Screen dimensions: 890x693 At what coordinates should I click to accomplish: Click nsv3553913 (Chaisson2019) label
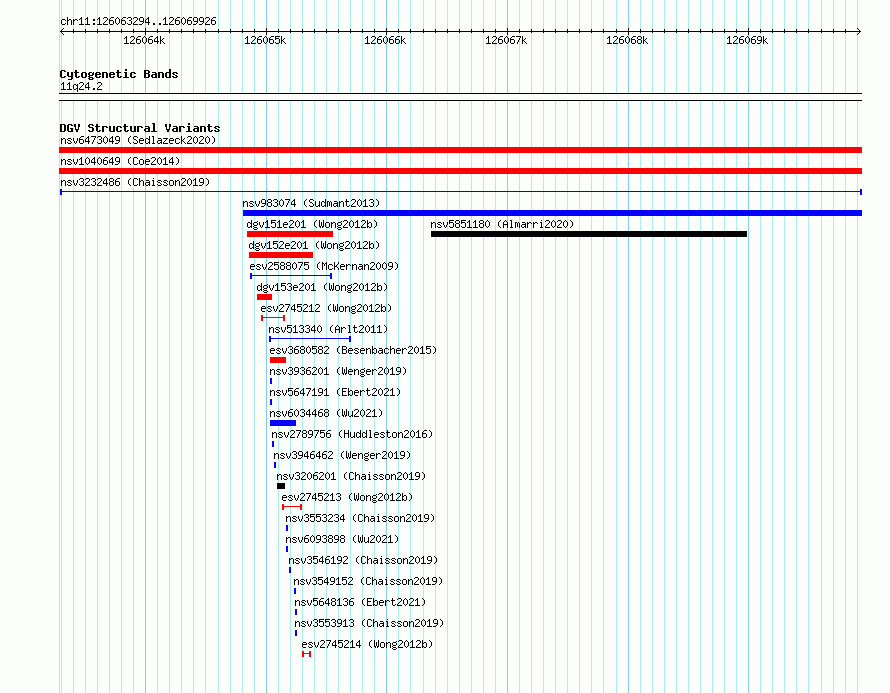[369, 623]
